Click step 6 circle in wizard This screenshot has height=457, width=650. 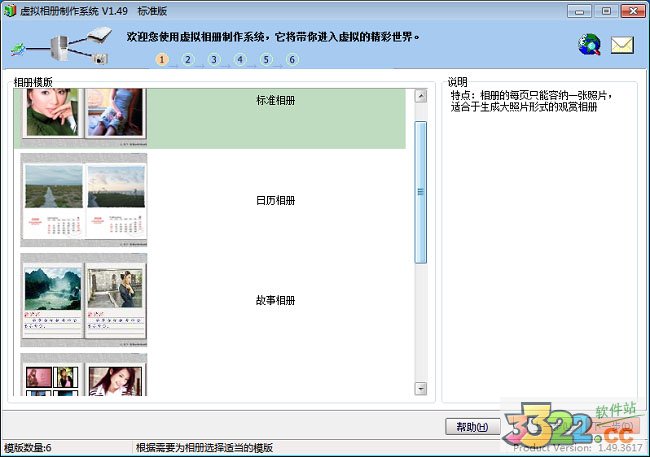coord(292,60)
